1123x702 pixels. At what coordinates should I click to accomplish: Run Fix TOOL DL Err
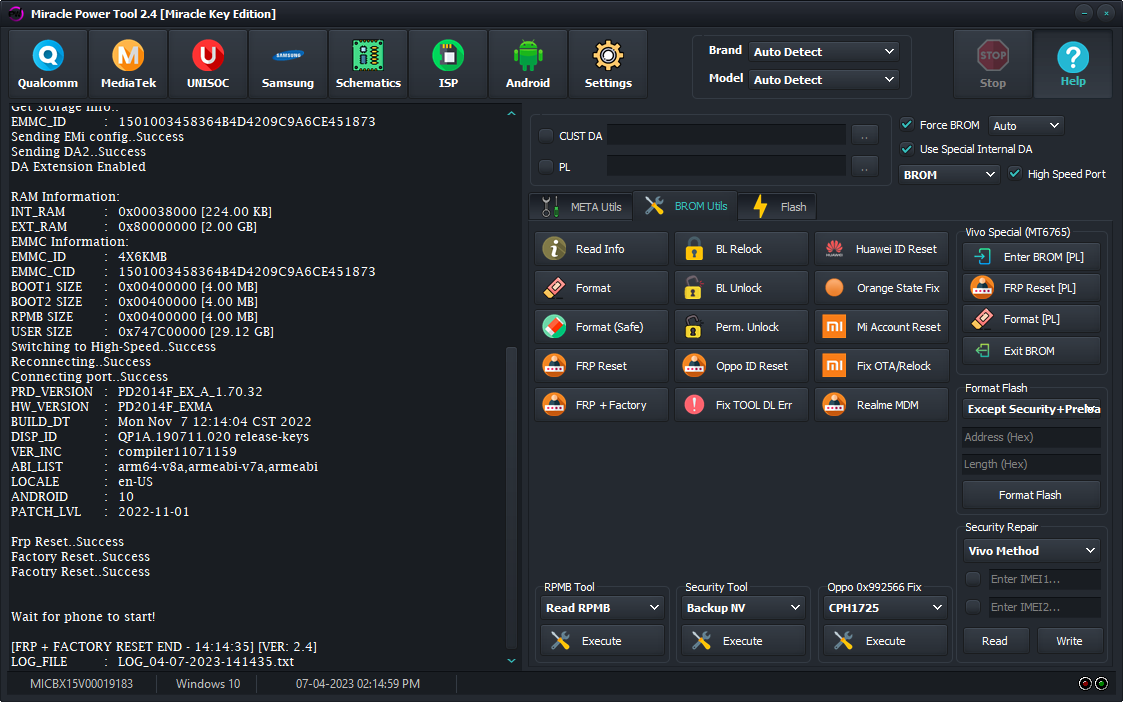[741, 405]
